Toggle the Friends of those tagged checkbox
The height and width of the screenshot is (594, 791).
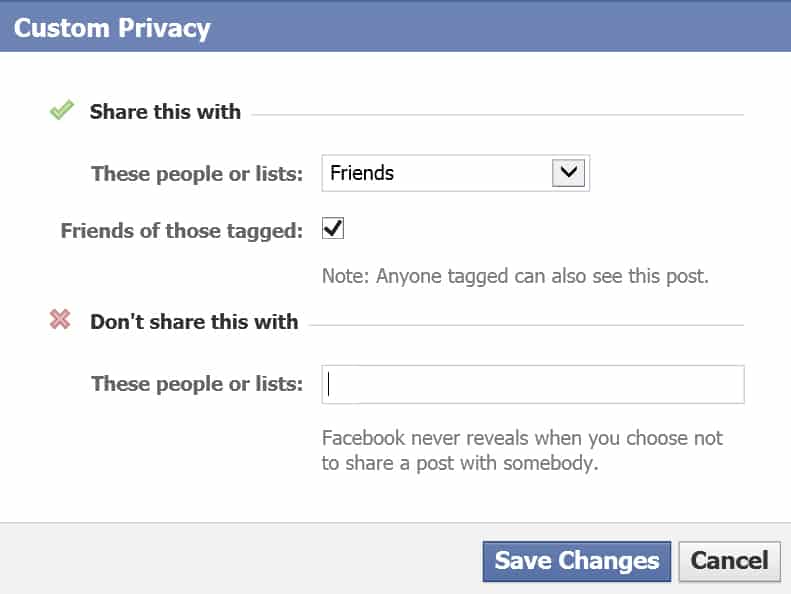333,230
